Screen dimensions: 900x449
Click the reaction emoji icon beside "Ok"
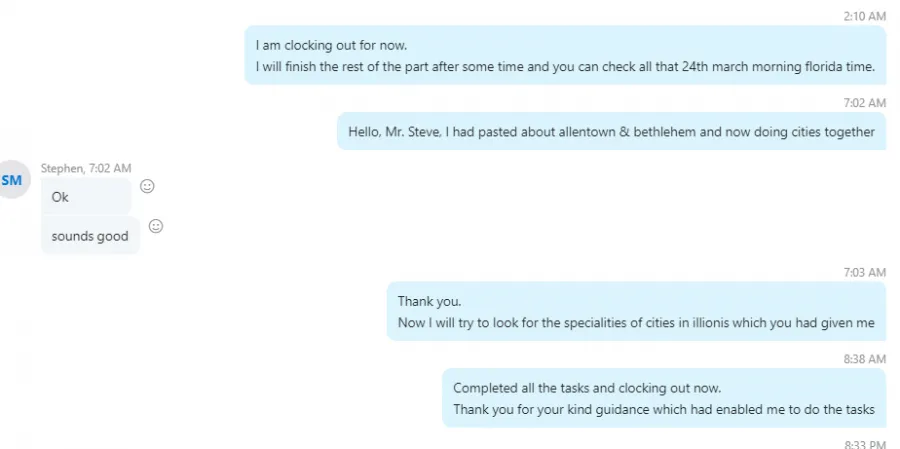click(148, 186)
